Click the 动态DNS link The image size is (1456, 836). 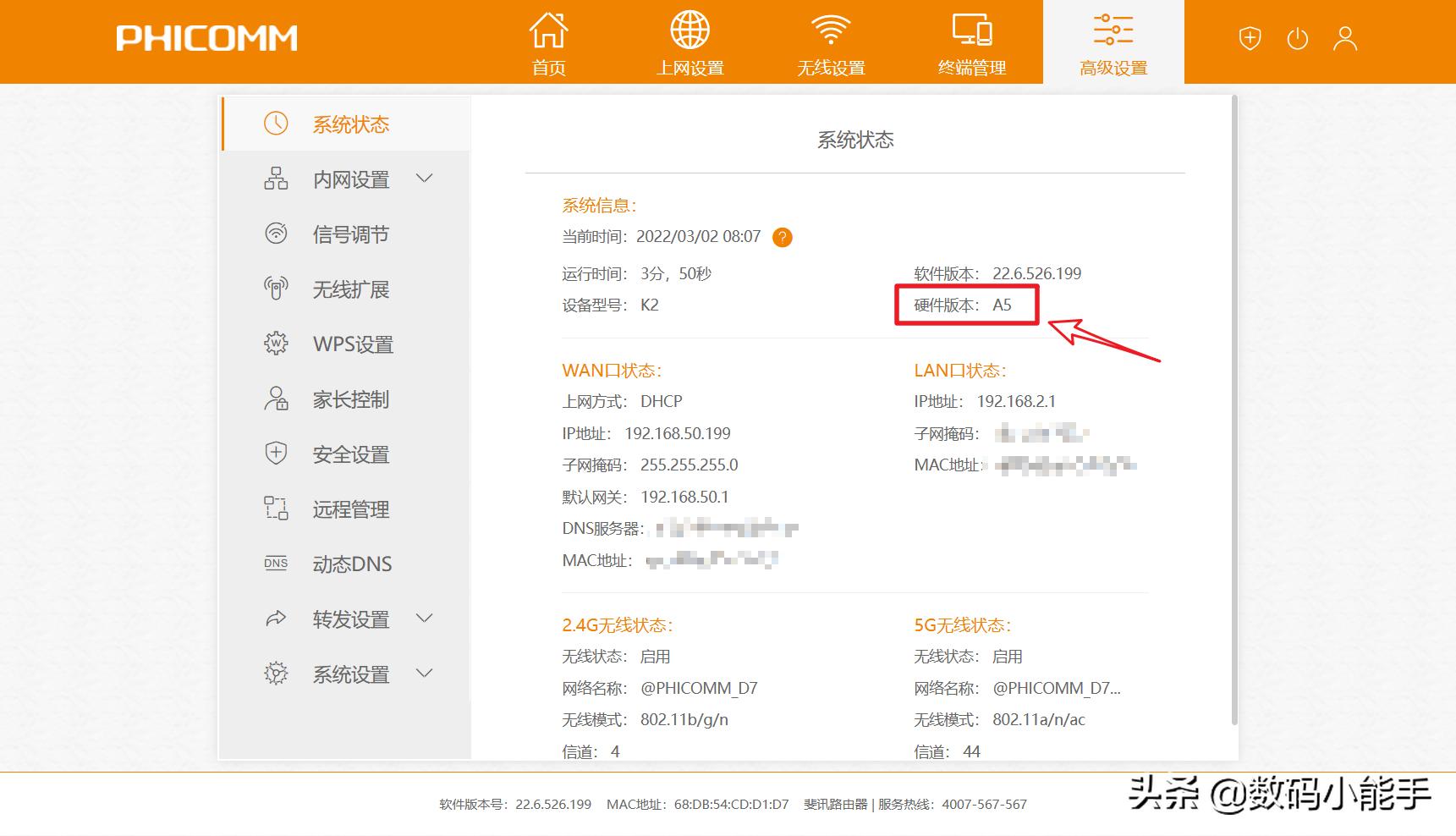pyautogui.click(x=351, y=564)
